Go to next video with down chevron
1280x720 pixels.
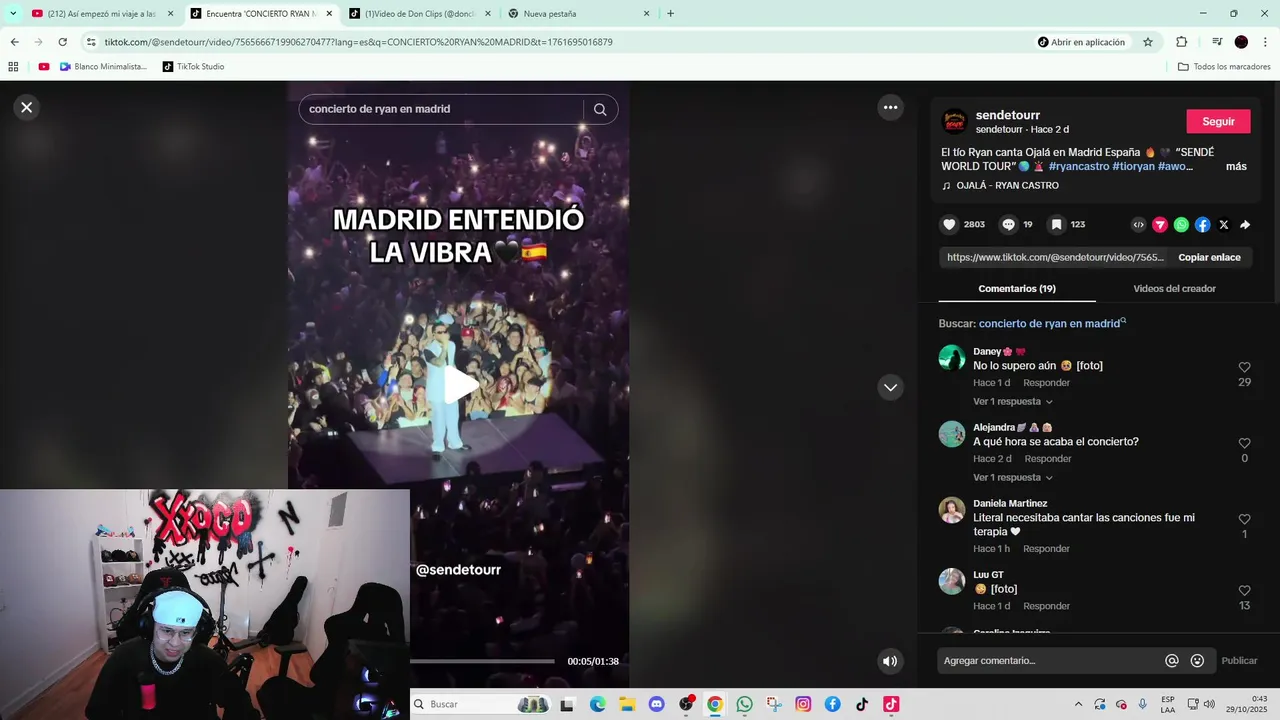coord(890,387)
